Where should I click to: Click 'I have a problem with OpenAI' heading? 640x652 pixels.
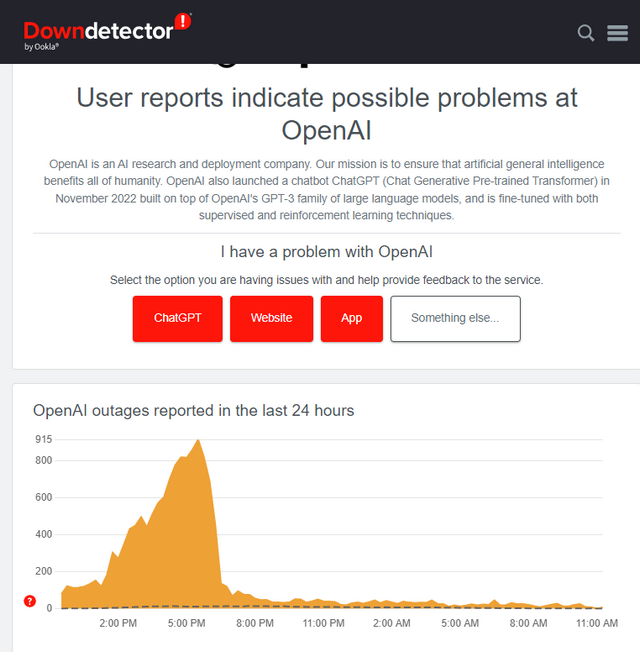[326, 252]
